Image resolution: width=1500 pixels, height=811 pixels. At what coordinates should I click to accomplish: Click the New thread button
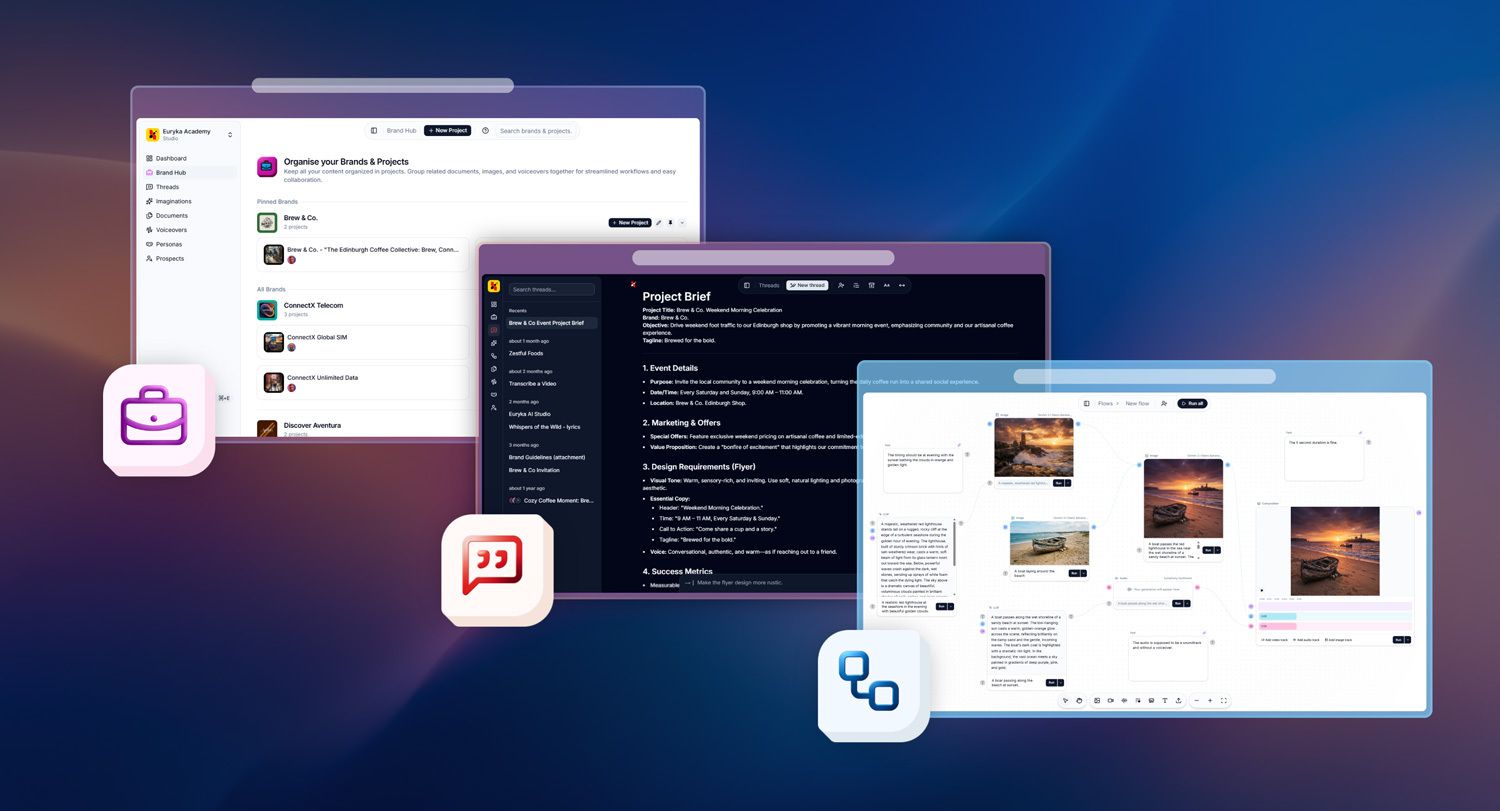(807, 285)
